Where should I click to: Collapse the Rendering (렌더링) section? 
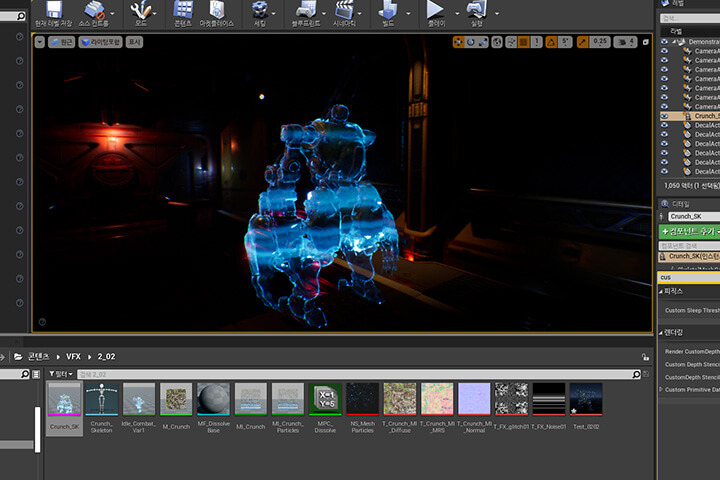(x=661, y=333)
